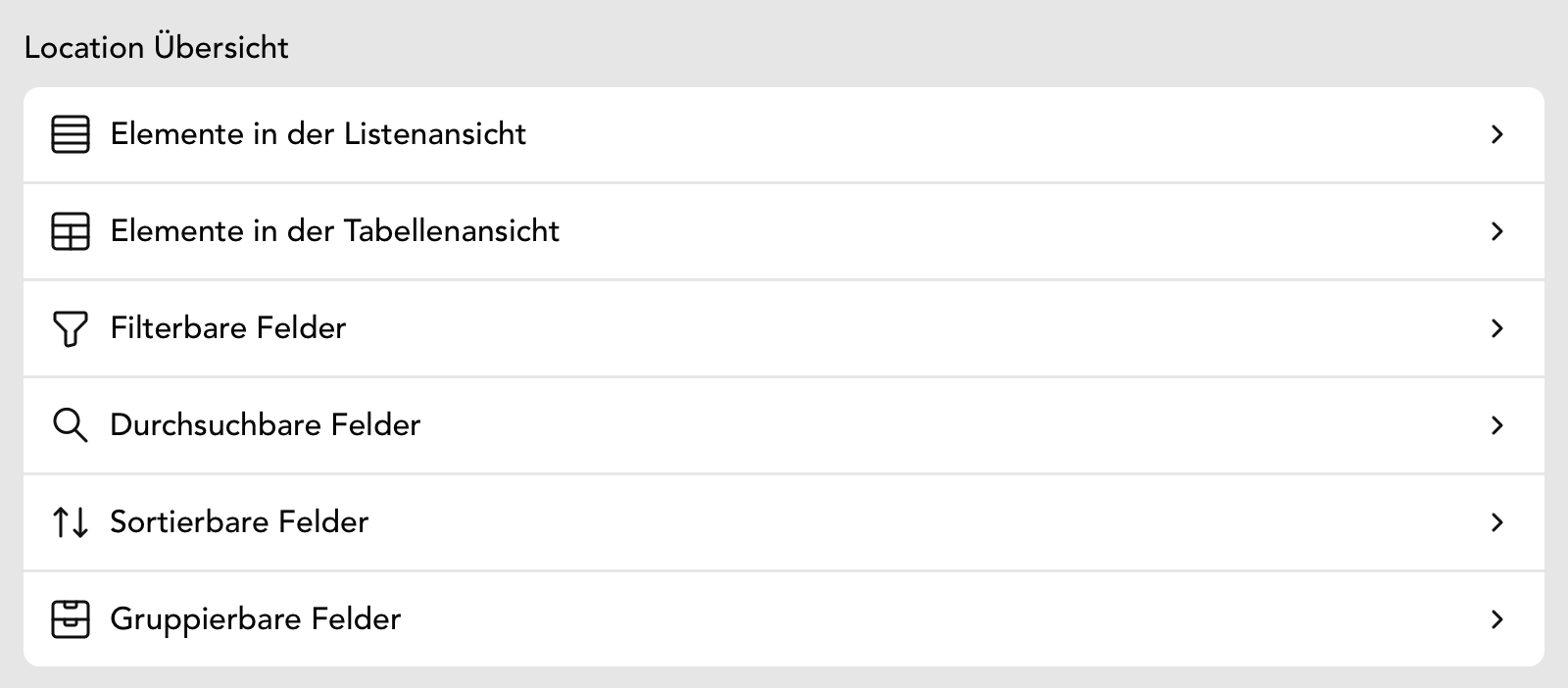1568x688 pixels.
Task: Click the magnifier icon for Durchsuchbare Felder
Action: click(70, 425)
